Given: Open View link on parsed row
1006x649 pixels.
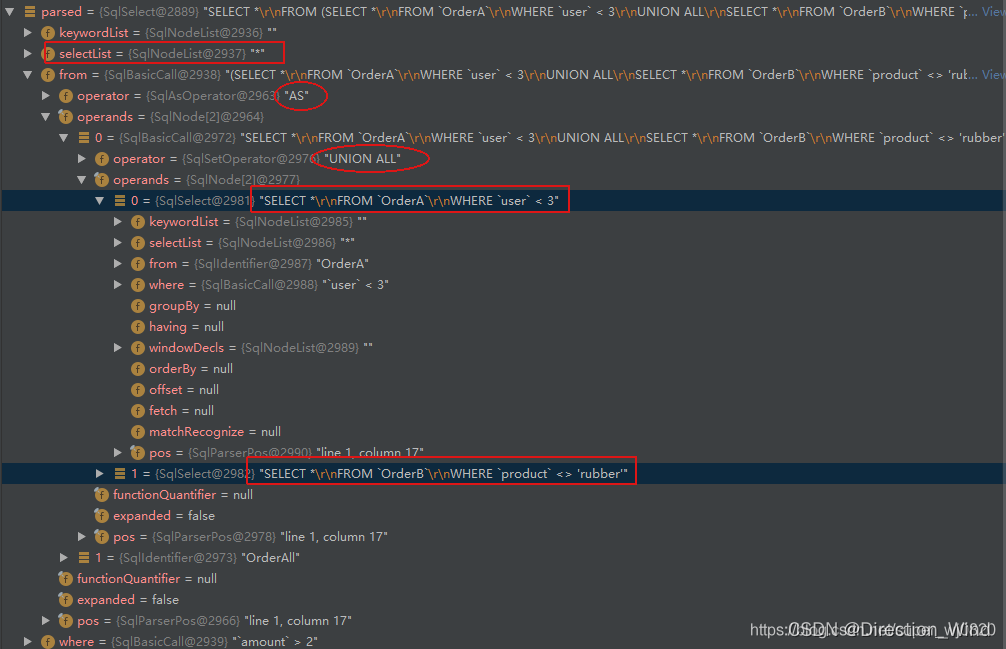Looking at the screenshot, I should click(x=994, y=12).
